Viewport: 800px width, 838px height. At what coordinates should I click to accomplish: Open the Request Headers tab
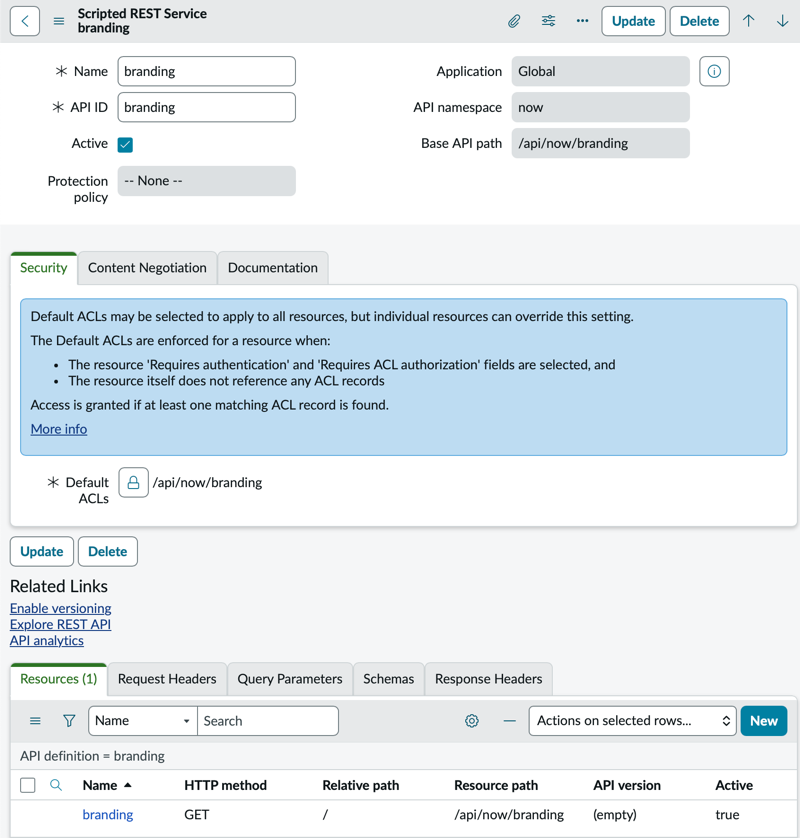(x=167, y=679)
